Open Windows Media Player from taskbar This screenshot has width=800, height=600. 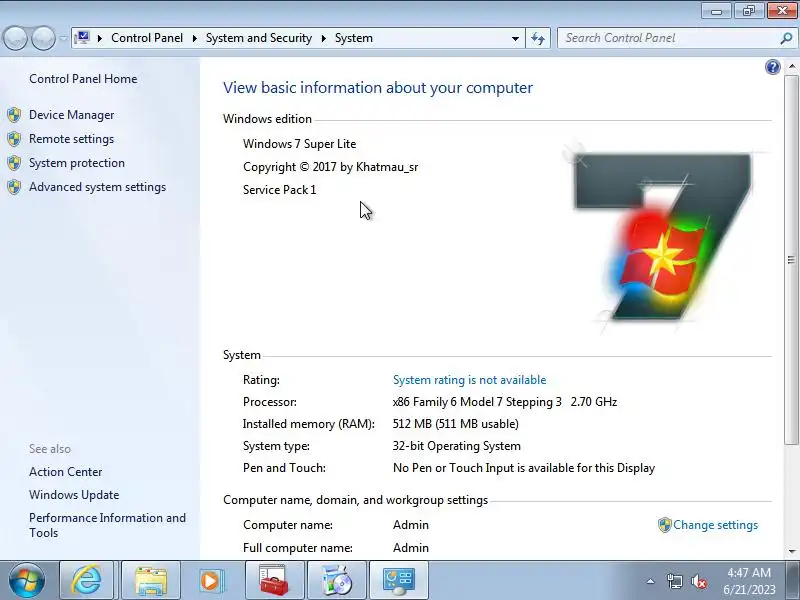coord(211,580)
